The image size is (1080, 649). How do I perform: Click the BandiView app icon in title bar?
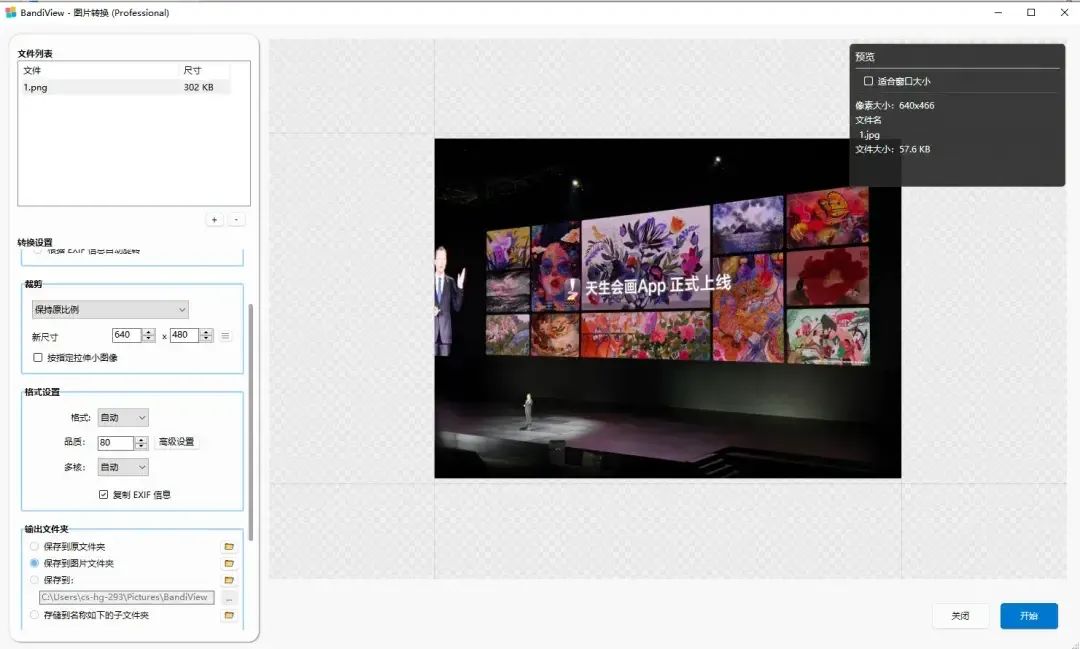tap(10, 12)
